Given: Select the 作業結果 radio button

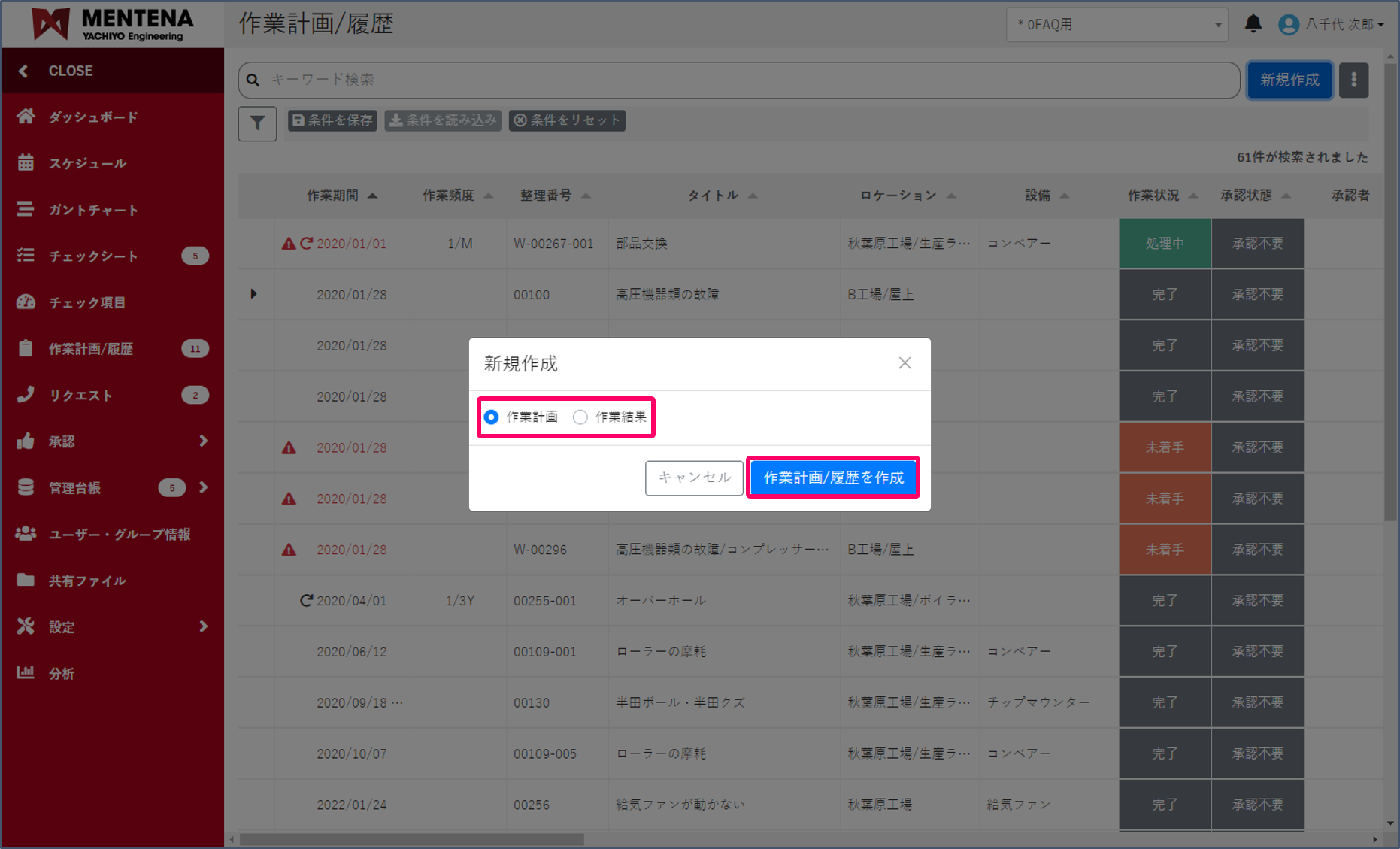Looking at the screenshot, I should pyautogui.click(x=580, y=417).
